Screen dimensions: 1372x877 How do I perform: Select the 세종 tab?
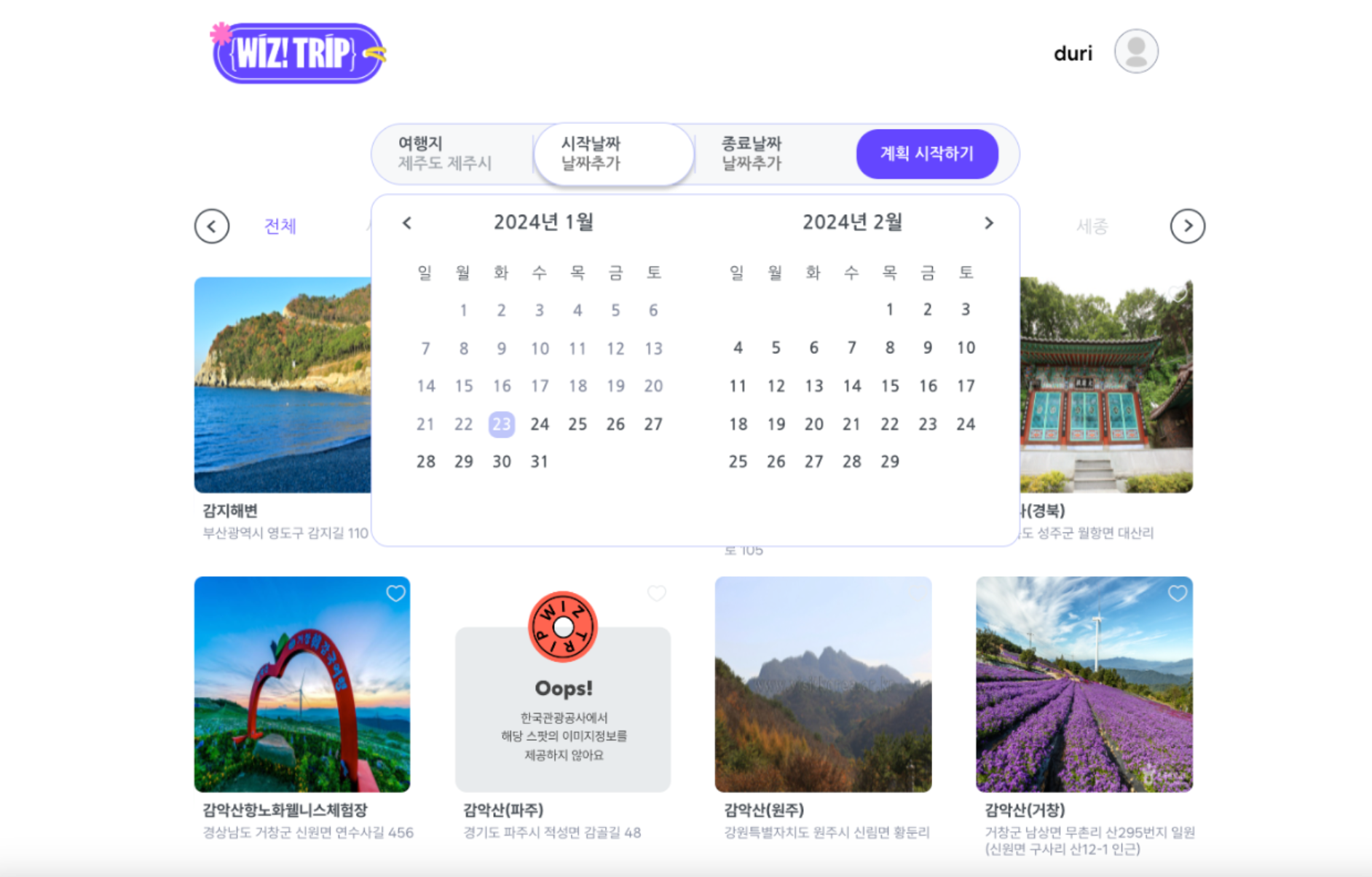pyautogui.click(x=1092, y=227)
